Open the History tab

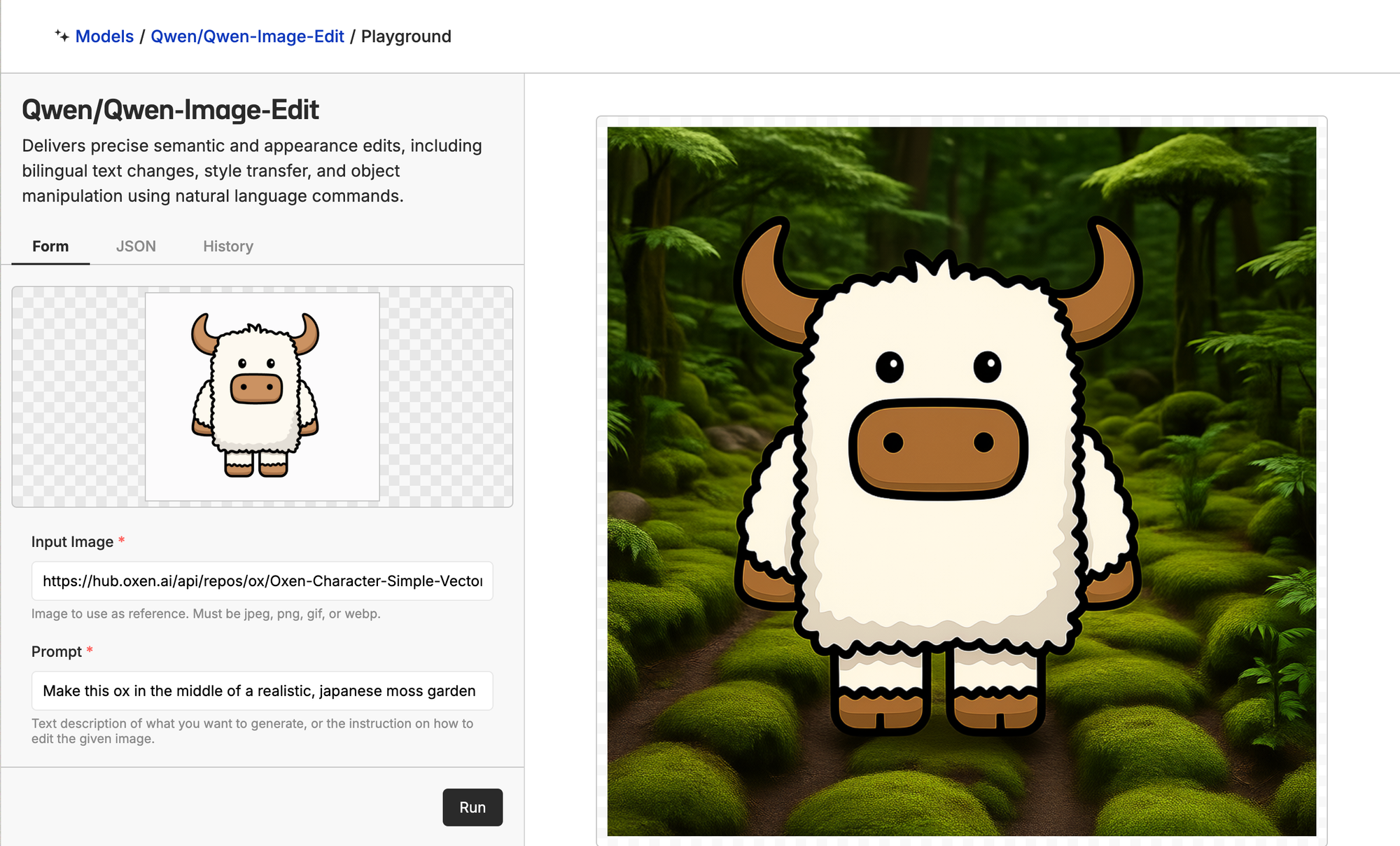(228, 247)
